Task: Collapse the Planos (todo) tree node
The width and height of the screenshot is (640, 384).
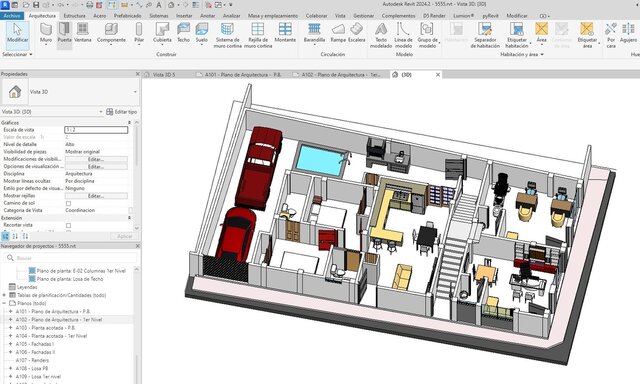Action: click(x=4, y=303)
